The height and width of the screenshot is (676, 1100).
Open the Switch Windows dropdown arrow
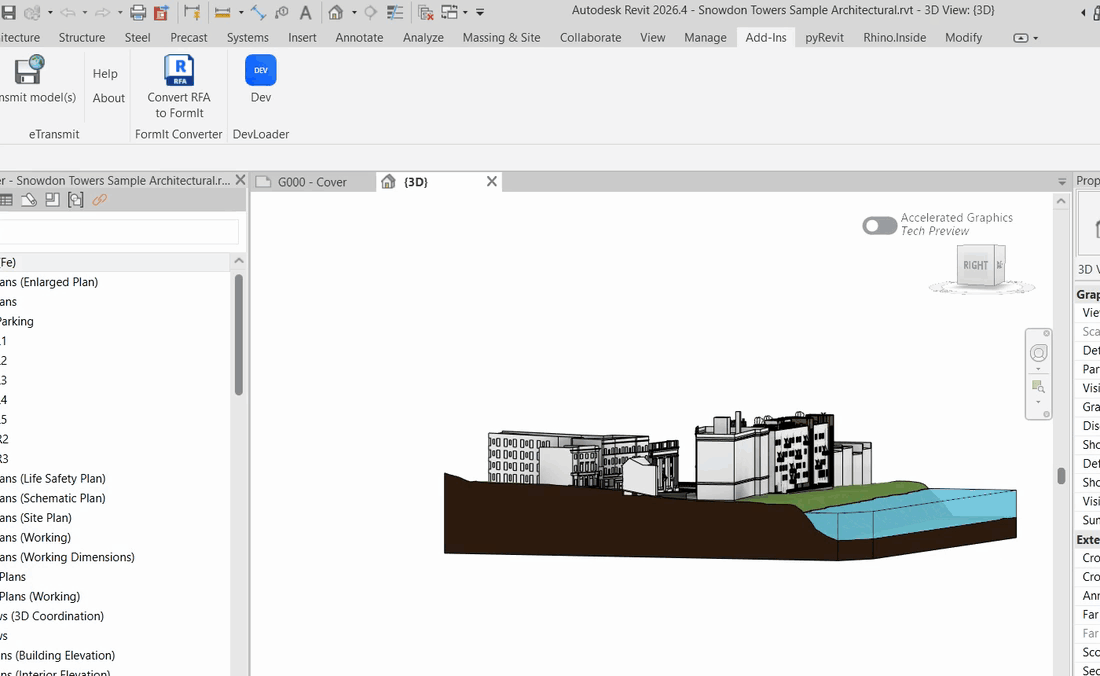pos(465,12)
